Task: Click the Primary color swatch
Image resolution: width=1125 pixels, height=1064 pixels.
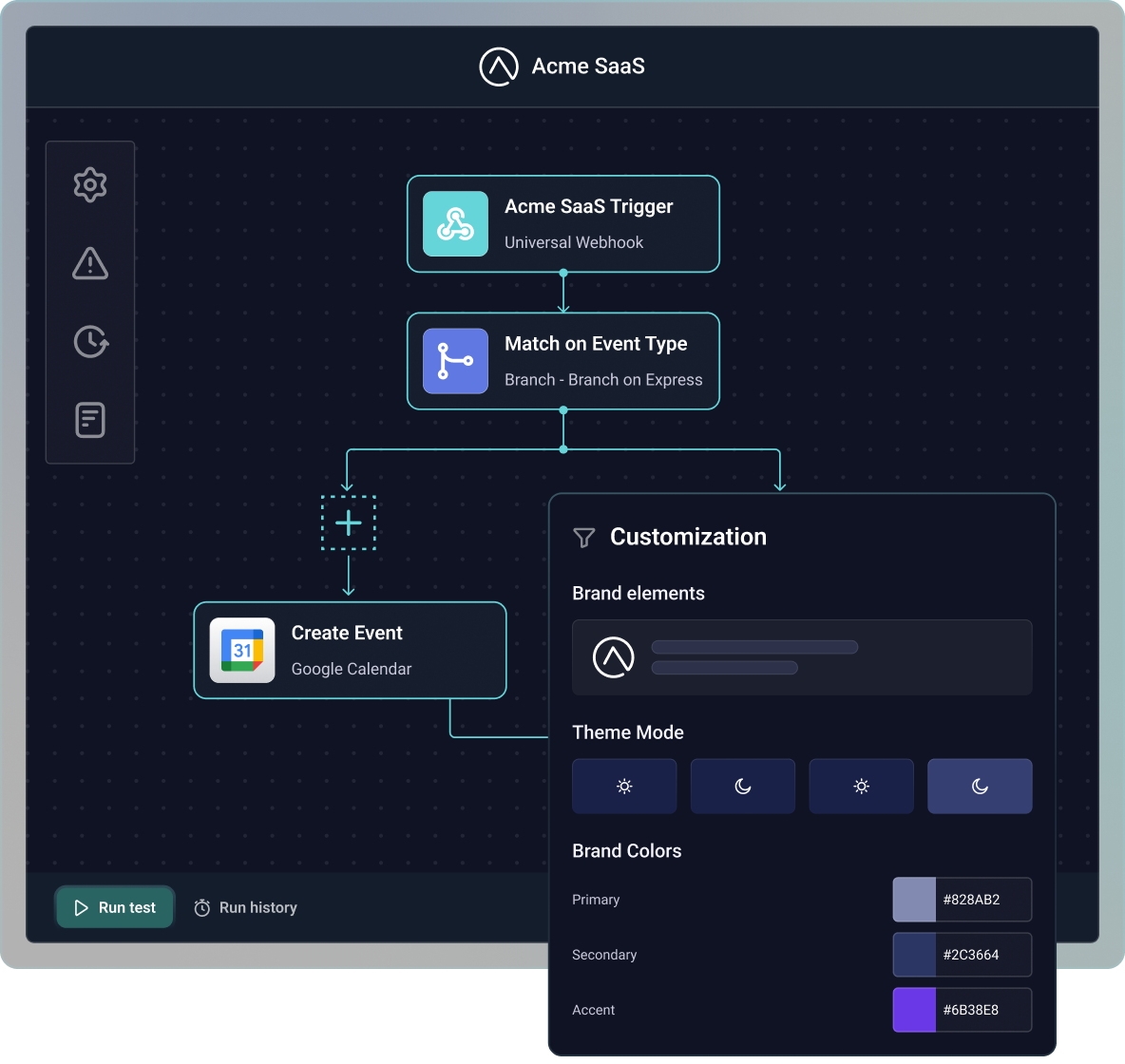Action: 914,900
